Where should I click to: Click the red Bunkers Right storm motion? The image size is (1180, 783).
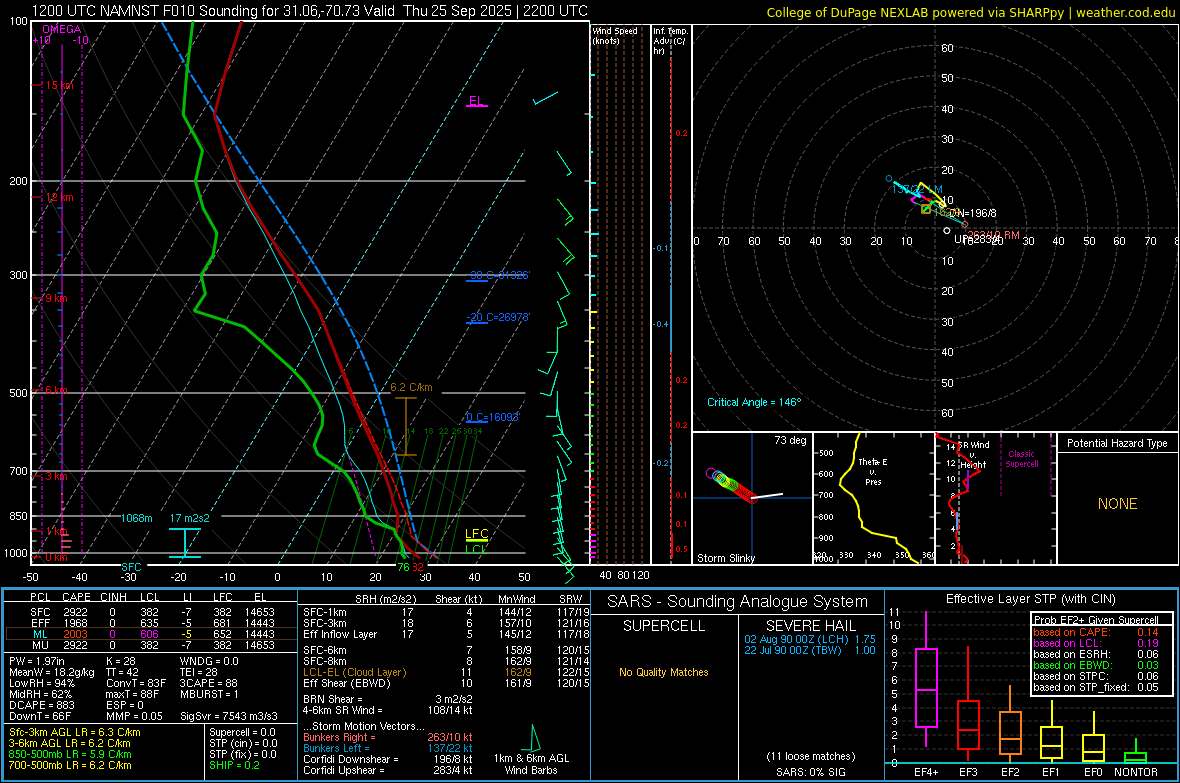388,737
